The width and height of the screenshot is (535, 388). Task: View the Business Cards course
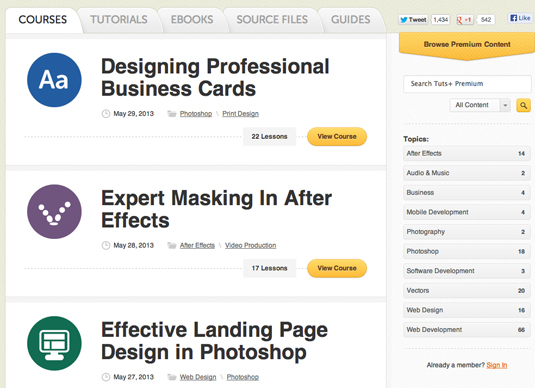point(337,136)
